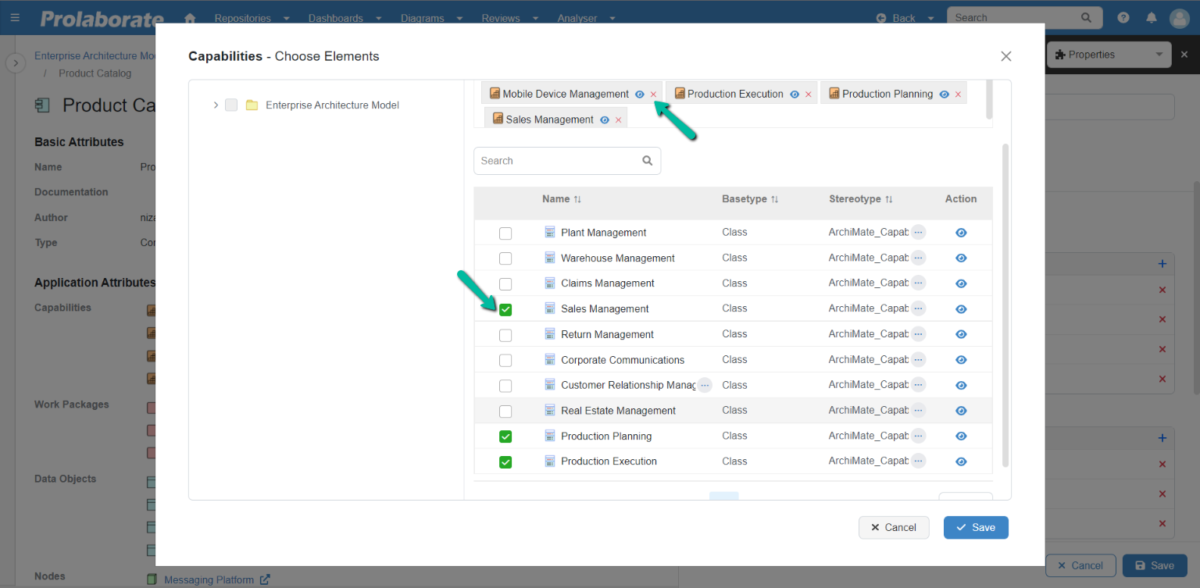Remove the Production Execution chip via its x icon
This screenshot has height=588, width=1200.
click(x=807, y=93)
